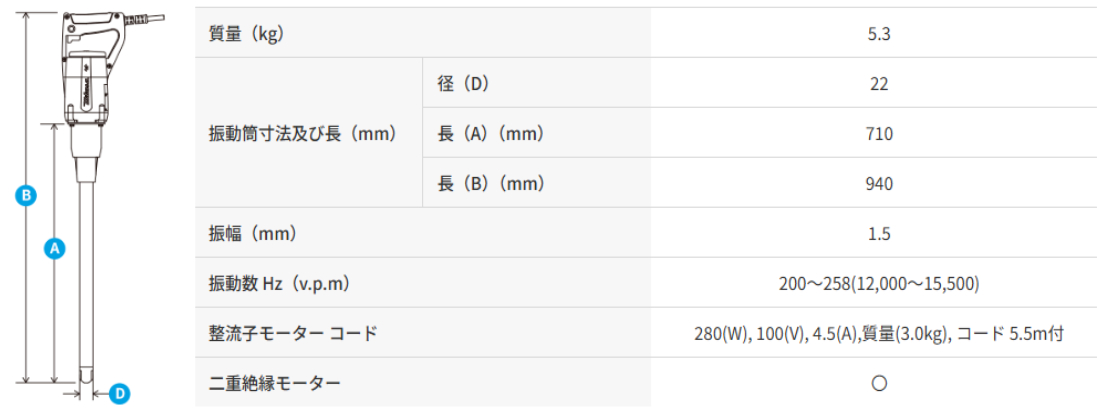Viewport: 1099px width, 411px height.
Task: Select the 二重絶縁モーター row label
Action: click(275, 383)
